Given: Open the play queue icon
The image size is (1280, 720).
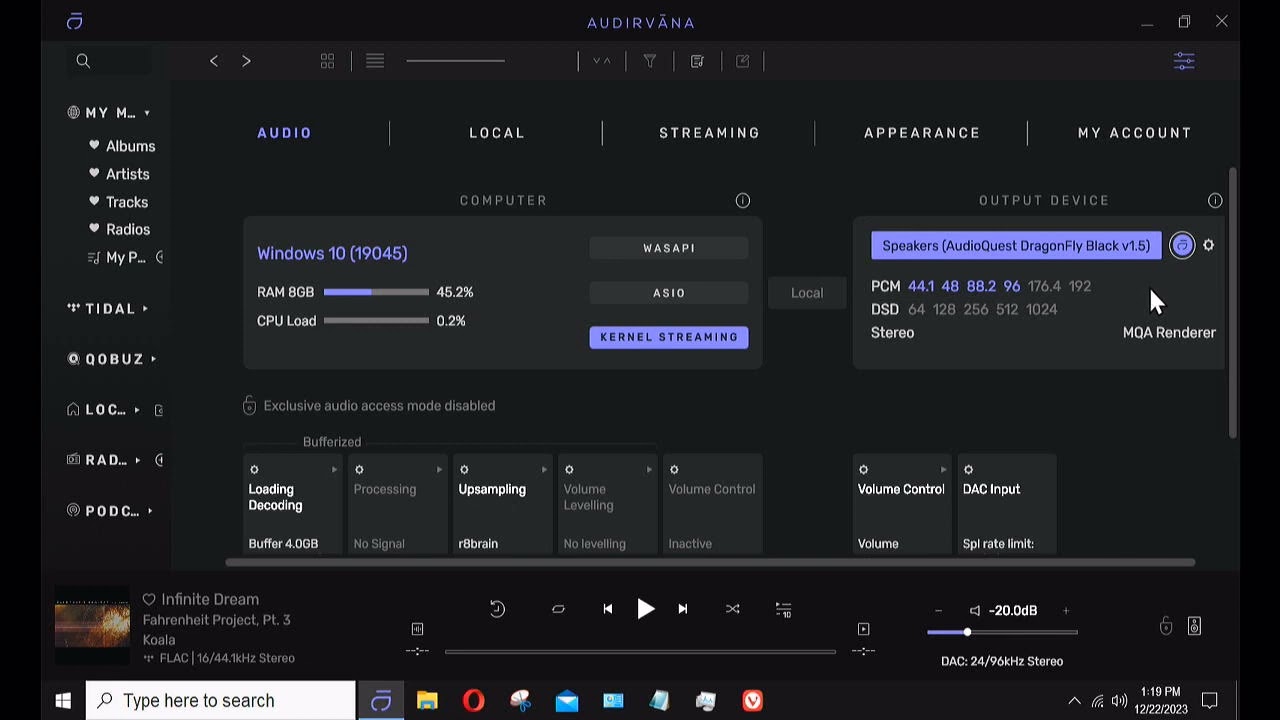Looking at the screenshot, I should [x=784, y=609].
